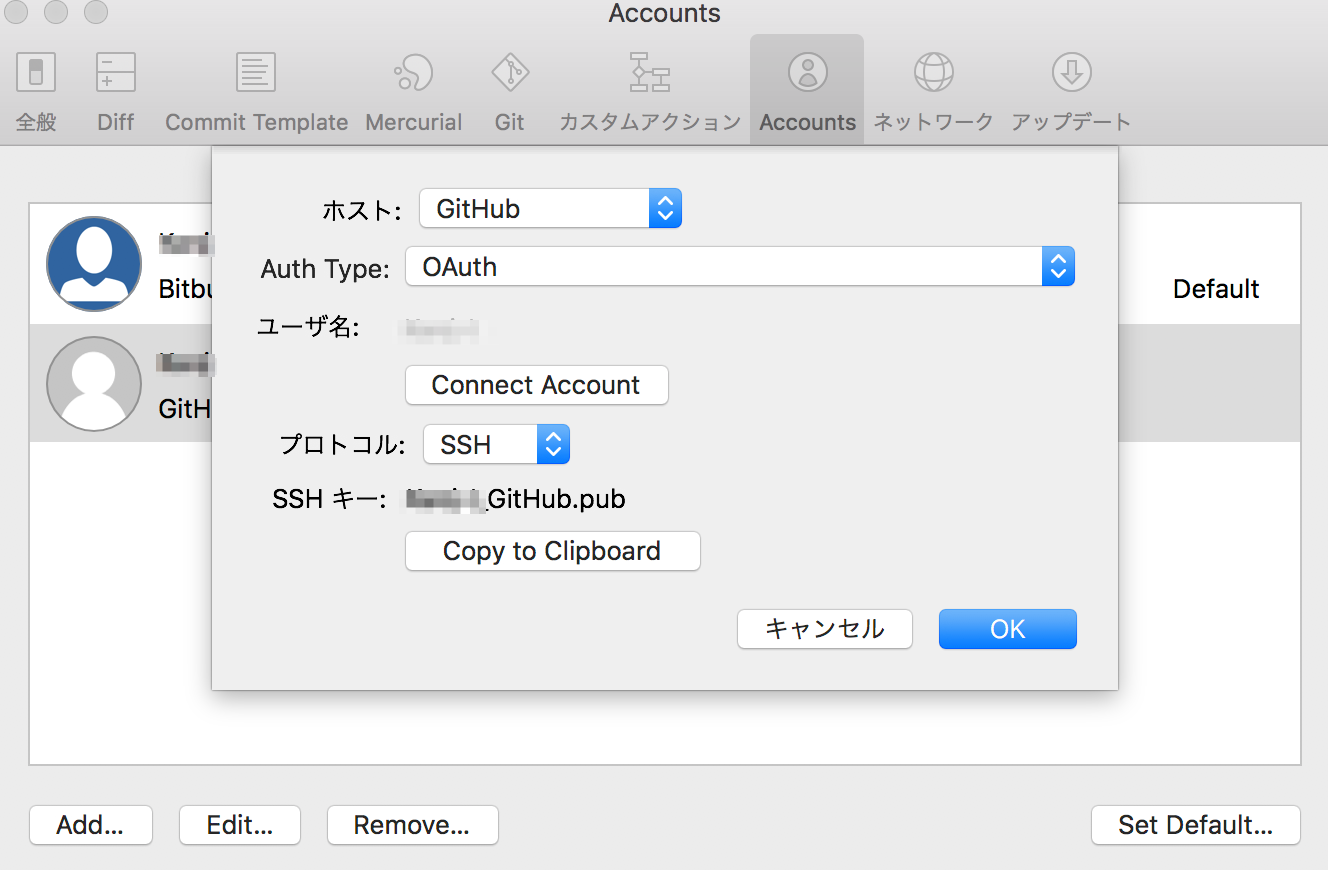
Task: Click the Add... button
Action: (91, 825)
